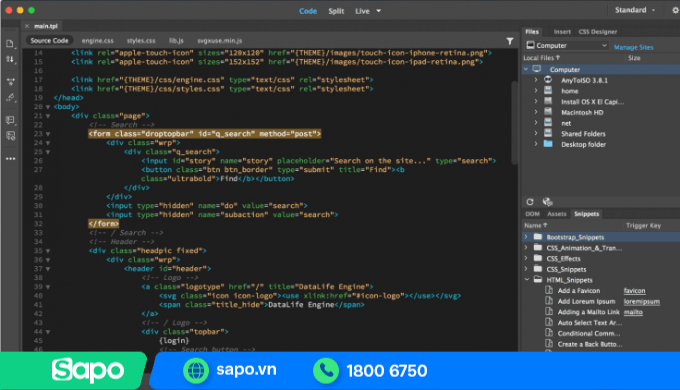Expand the Bootstrap_Snippets folder arrow
680x390 pixels.
point(526,237)
